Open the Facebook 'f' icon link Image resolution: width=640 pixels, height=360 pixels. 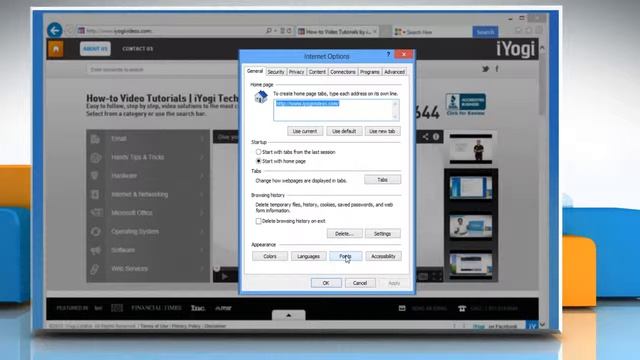(497, 69)
